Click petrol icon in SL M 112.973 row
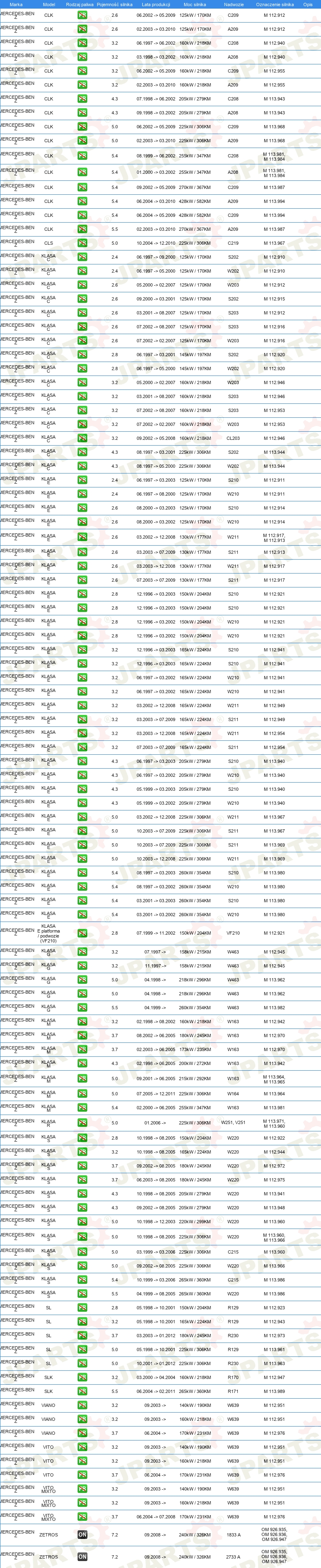Viewport: 321px width, 1568px height. tap(82, 1336)
